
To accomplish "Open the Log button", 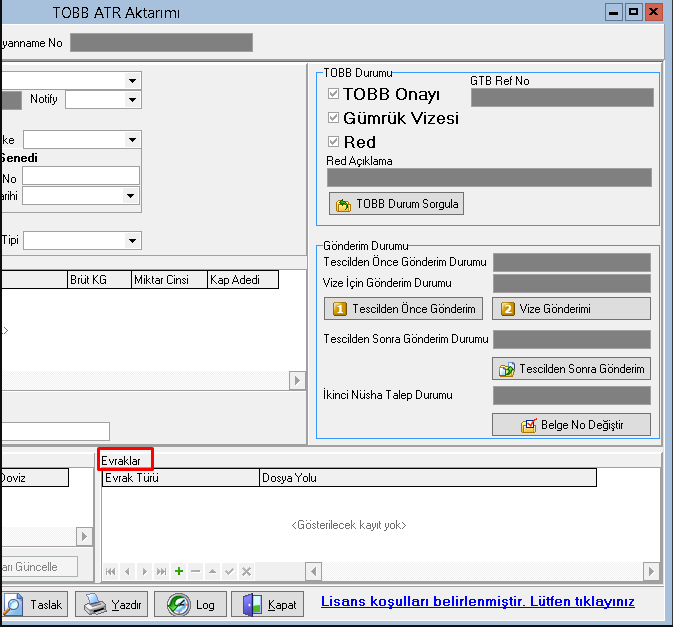I will (190, 604).
